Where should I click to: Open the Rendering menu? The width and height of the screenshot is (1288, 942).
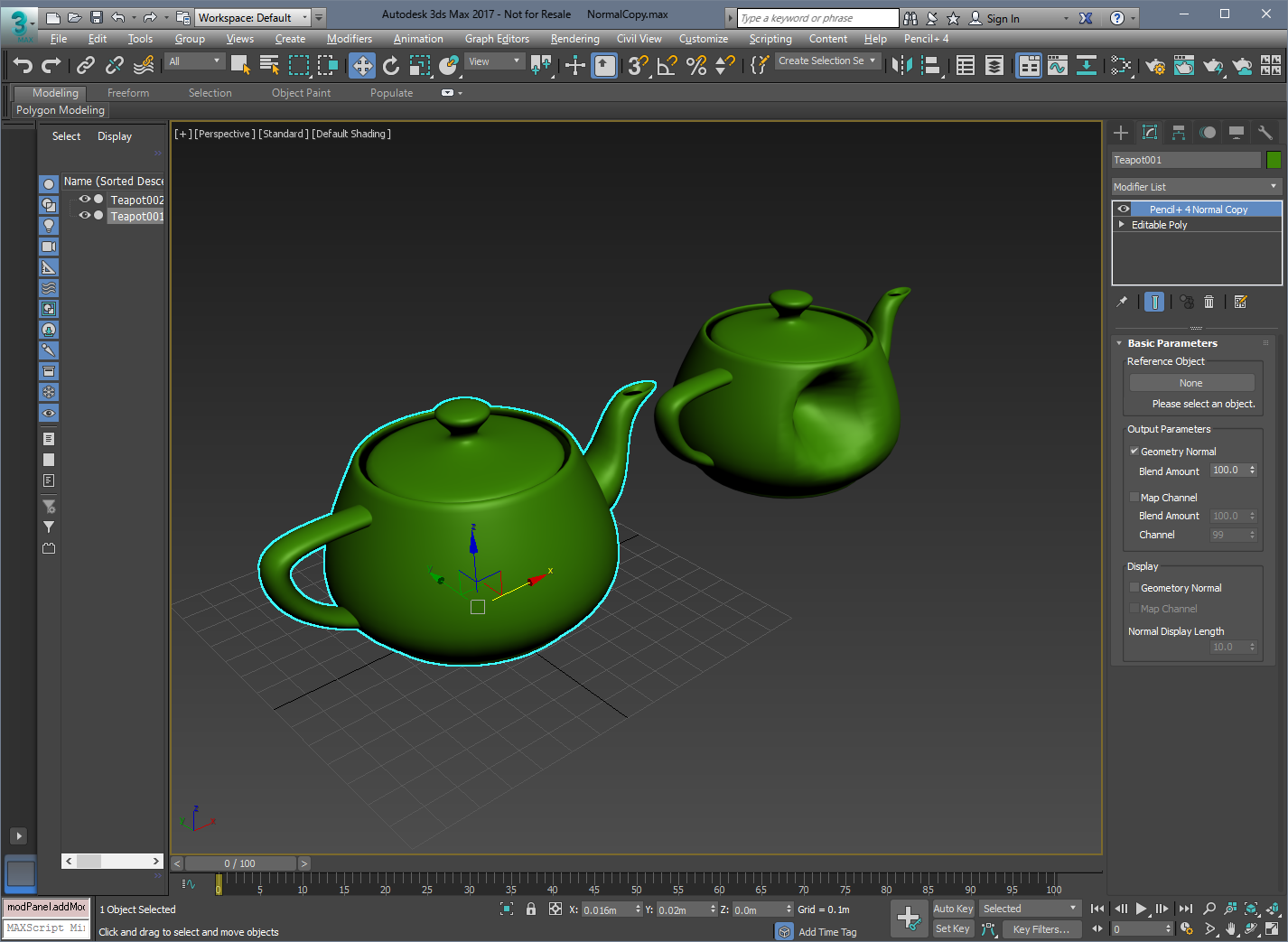point(574,39)
